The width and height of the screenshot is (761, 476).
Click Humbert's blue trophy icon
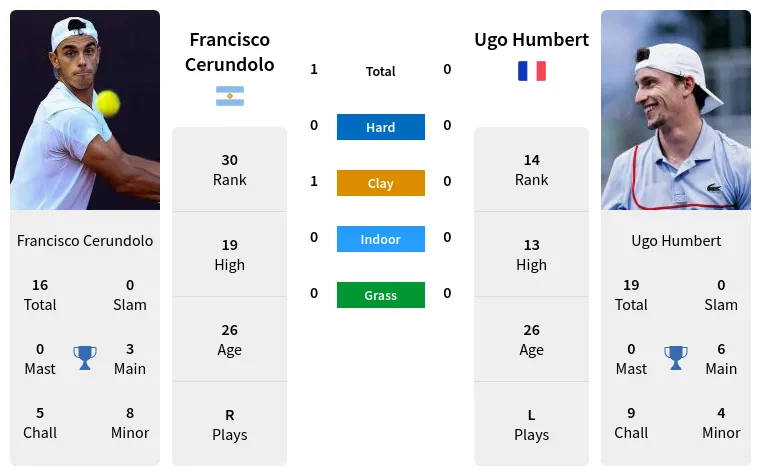pos(676,357)
